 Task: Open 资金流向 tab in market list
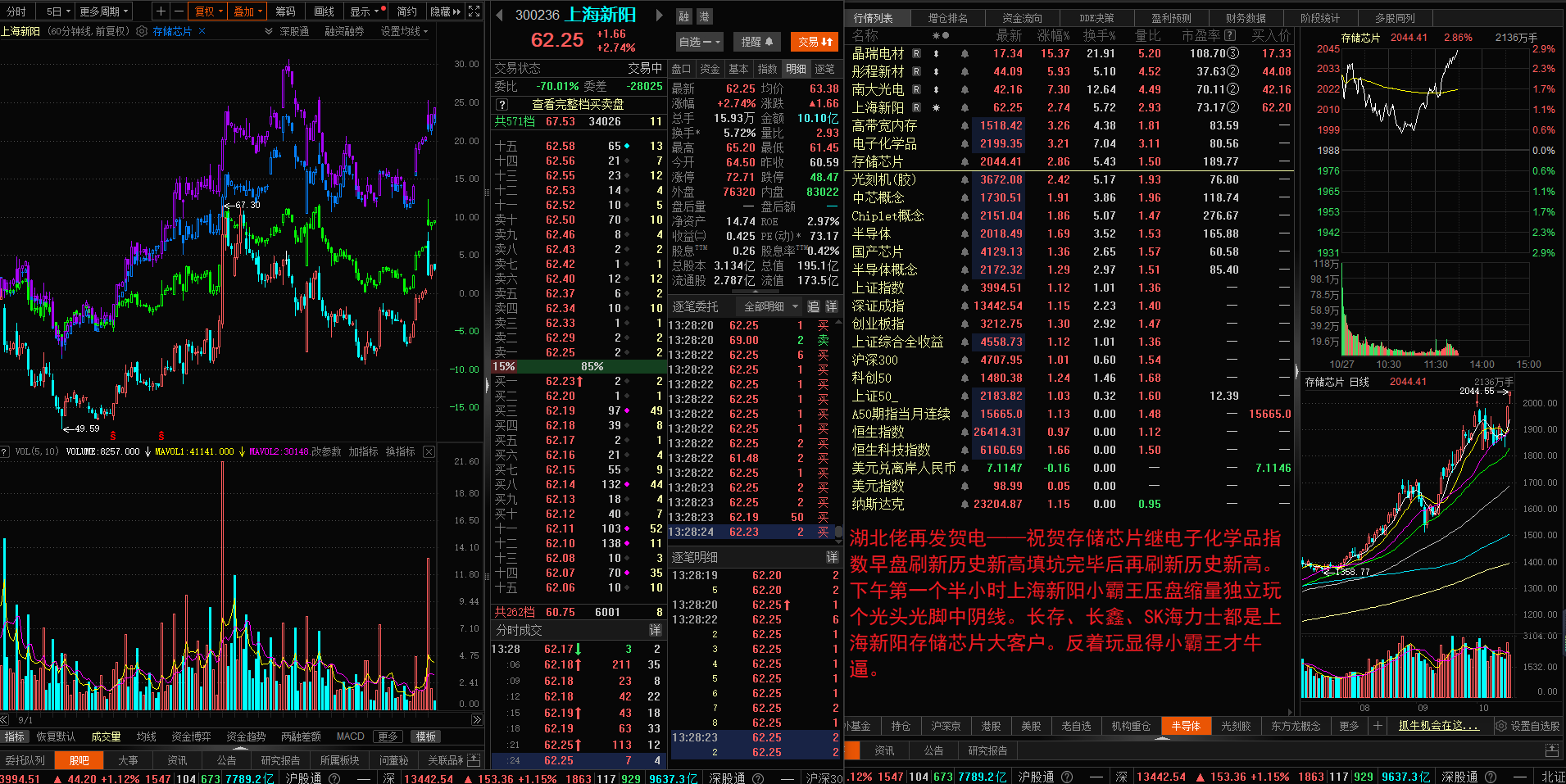coord(1022,18)
